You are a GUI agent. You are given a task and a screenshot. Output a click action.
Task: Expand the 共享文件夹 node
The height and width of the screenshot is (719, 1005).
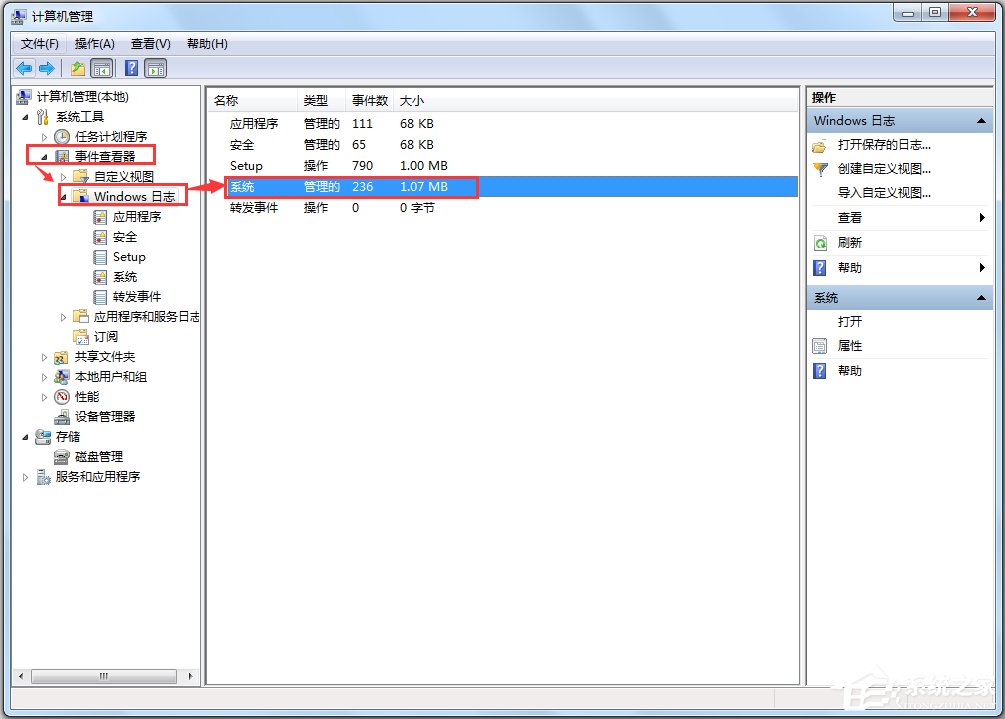(44, 357)
